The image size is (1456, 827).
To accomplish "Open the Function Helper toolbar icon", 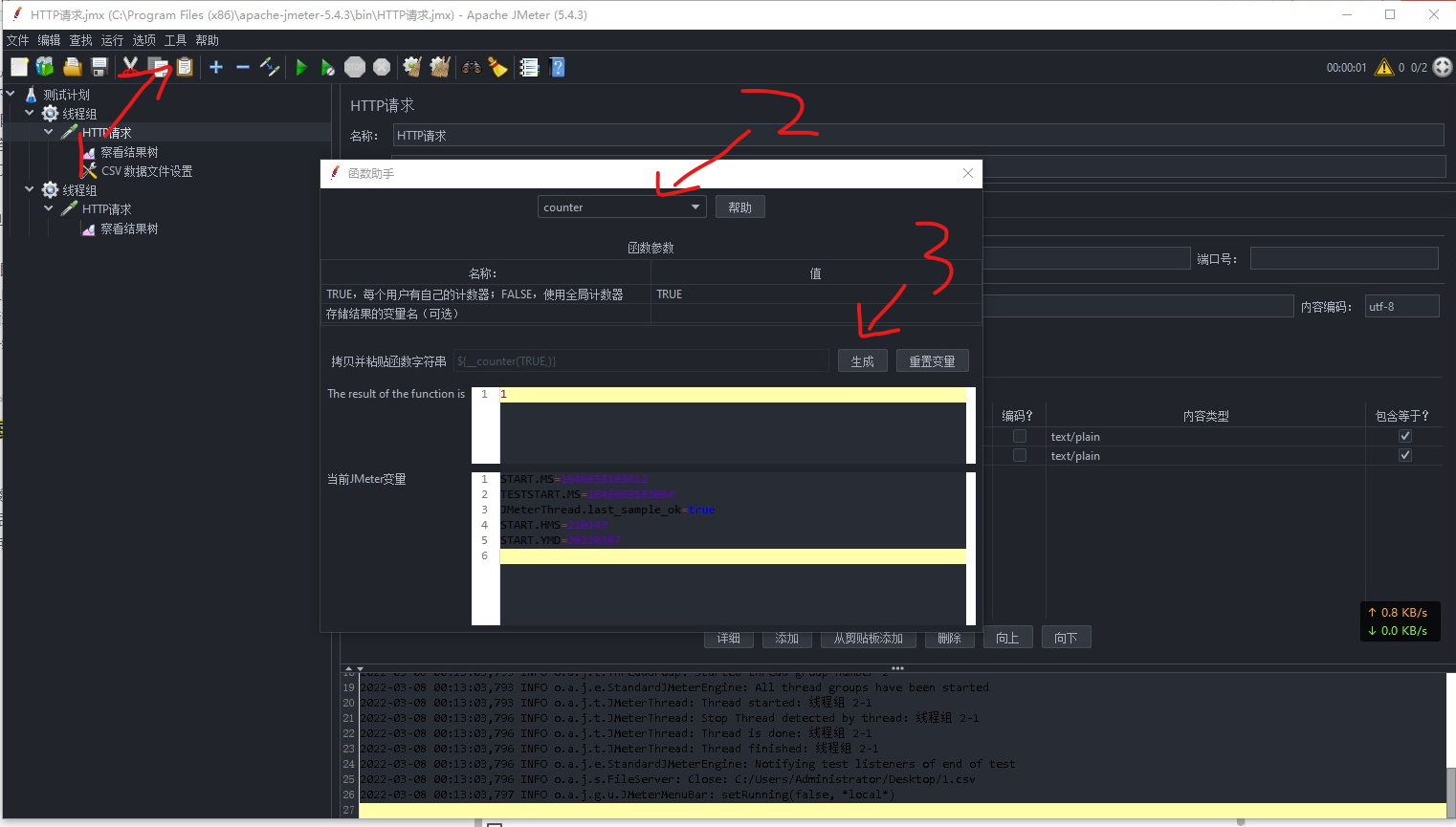I will click(x=529, y=67).
